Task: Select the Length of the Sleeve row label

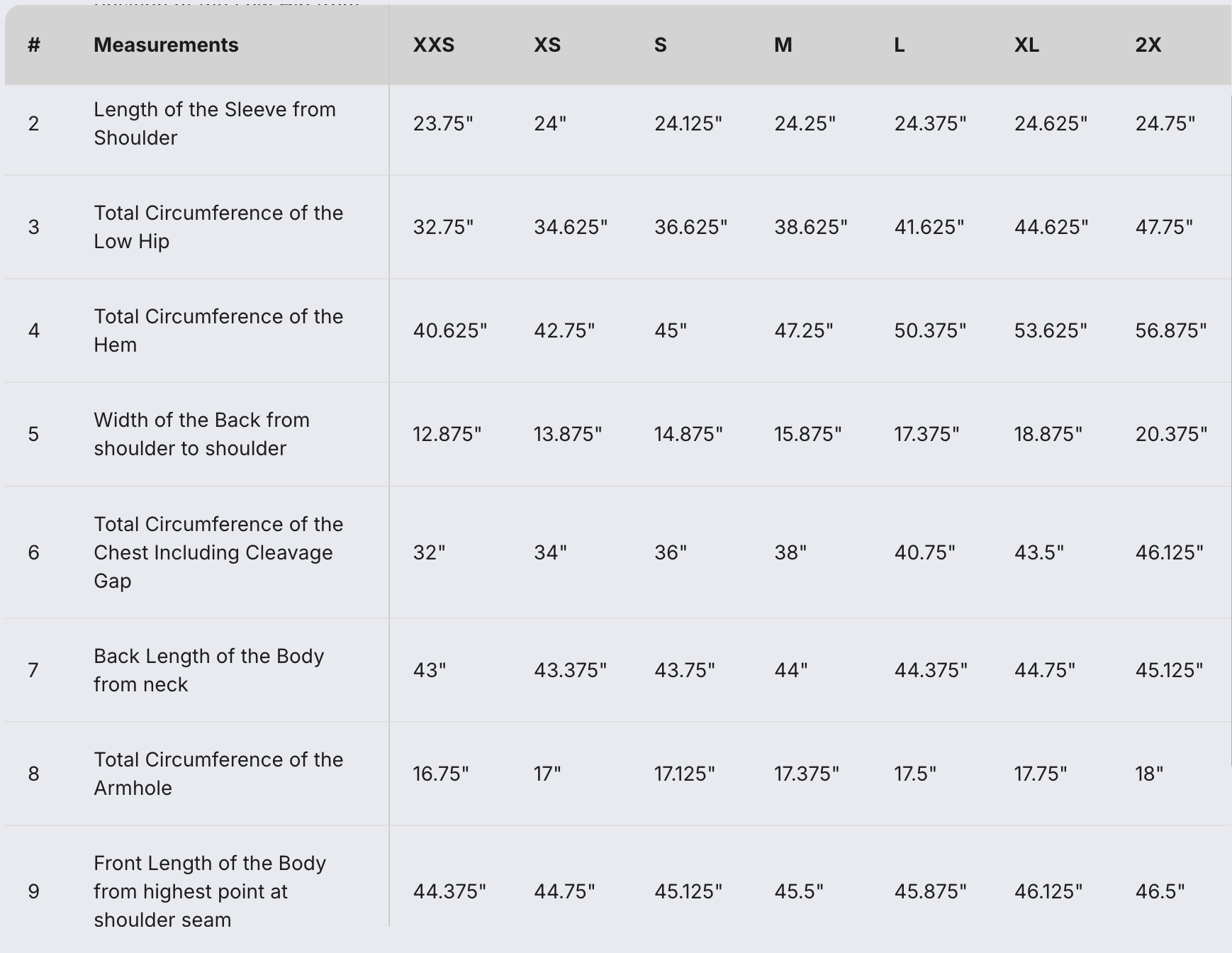Action: (214, 123)
